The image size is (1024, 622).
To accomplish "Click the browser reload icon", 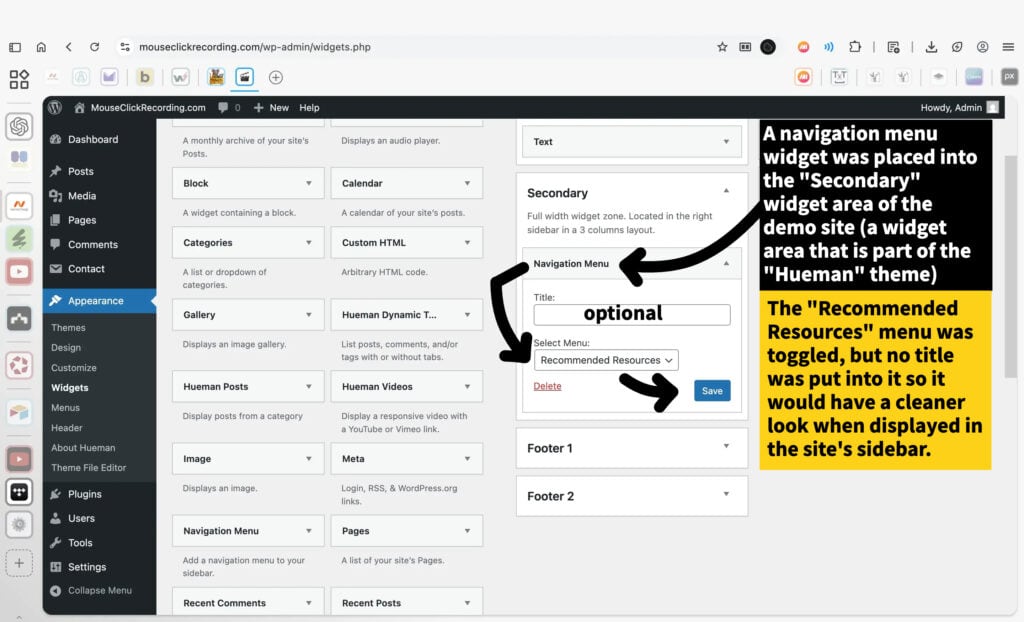I will pyautogui.click(x=94, y=47).
